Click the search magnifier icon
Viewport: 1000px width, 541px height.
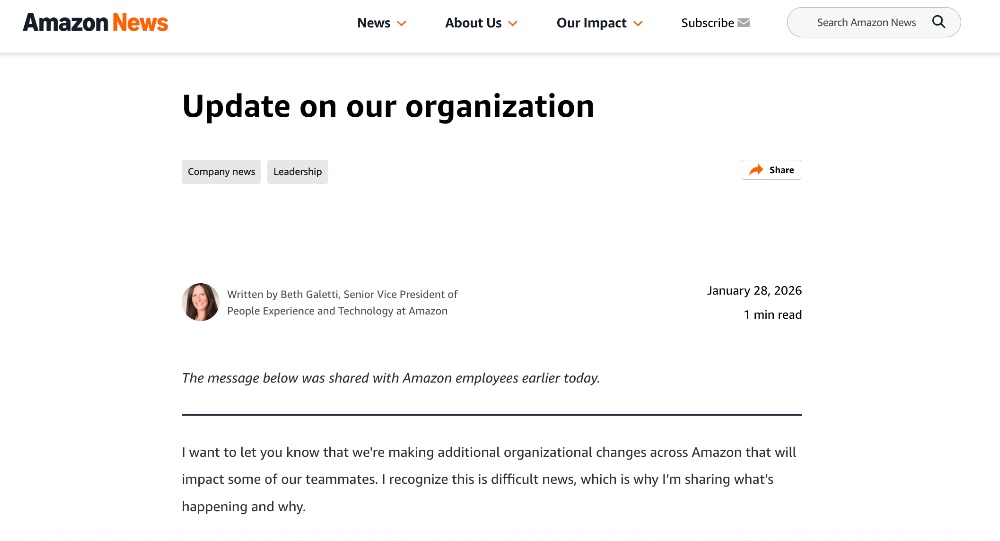[x=938, y=22]
